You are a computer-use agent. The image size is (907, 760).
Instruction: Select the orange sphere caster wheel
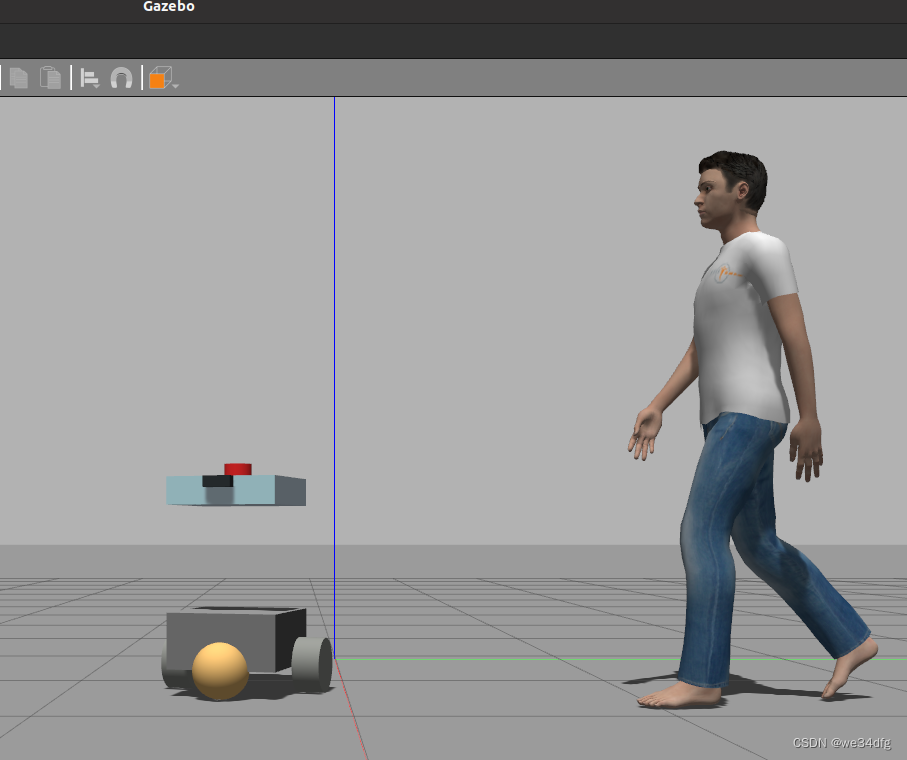pyautogui.click(x=220, y=670)
